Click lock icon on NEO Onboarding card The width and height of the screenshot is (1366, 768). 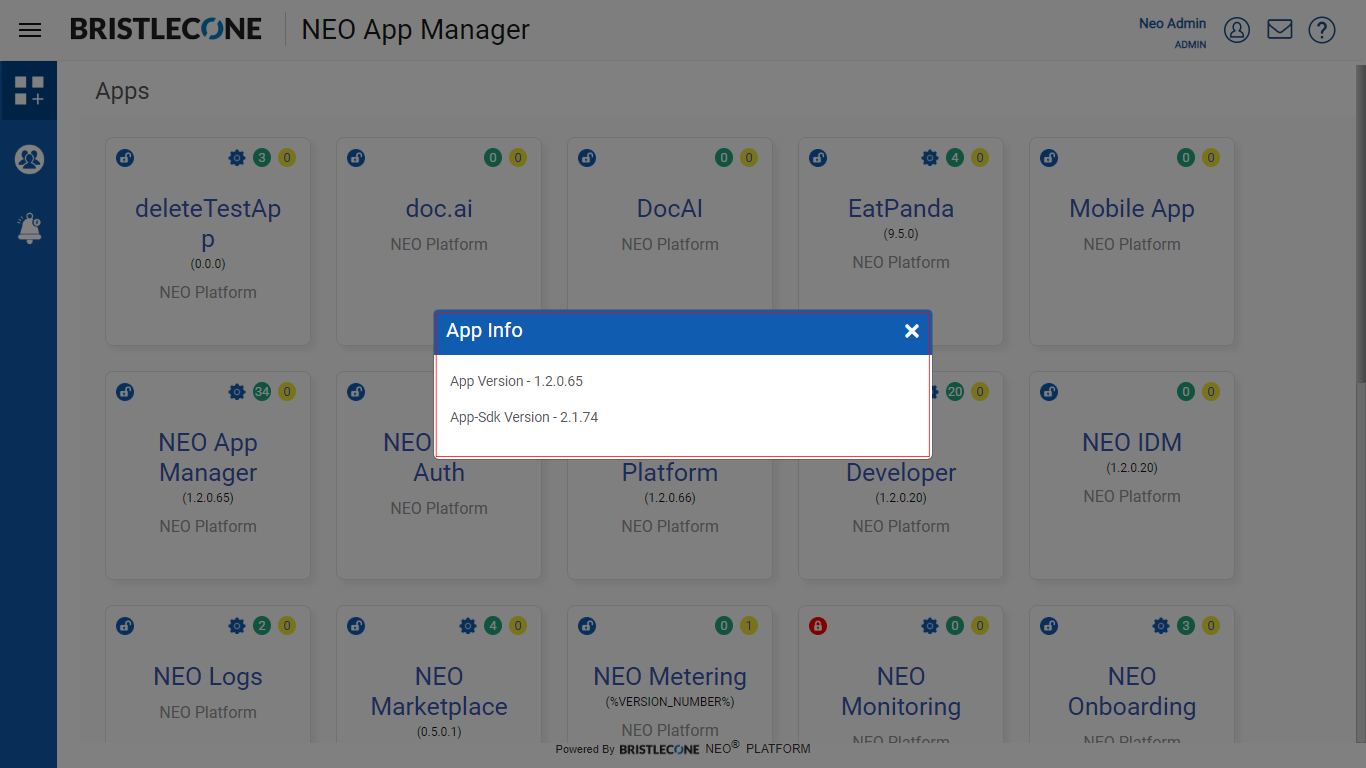pos(1049,625)
